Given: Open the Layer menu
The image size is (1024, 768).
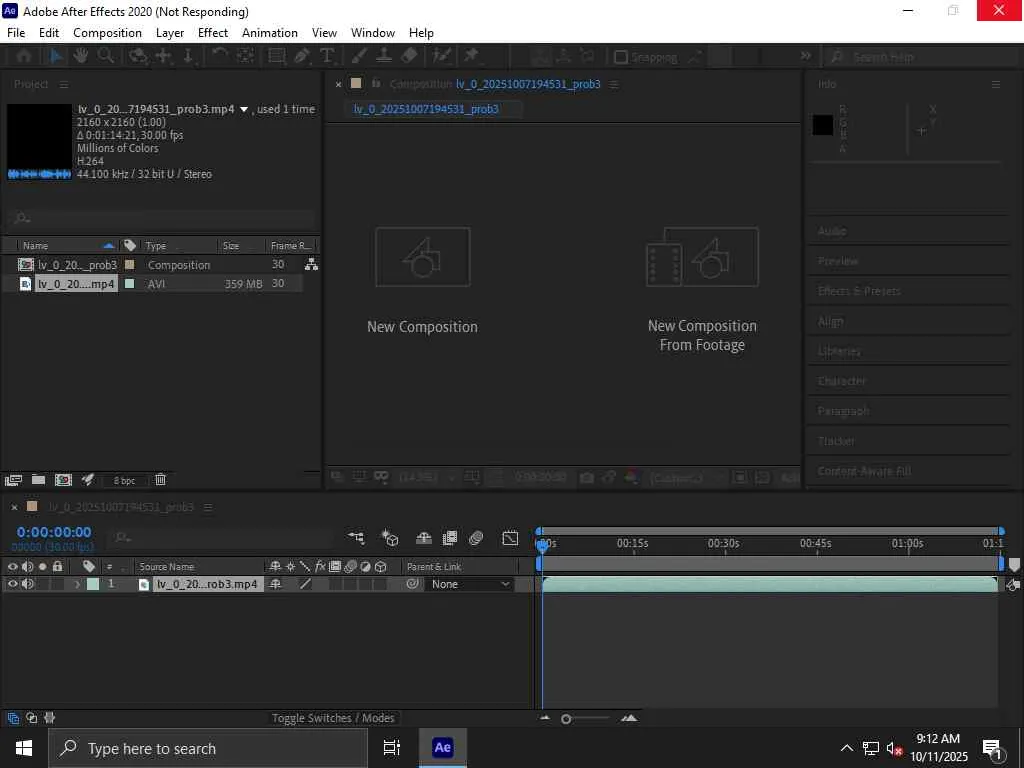Looking at the screenshot, I should pos(170,33).
